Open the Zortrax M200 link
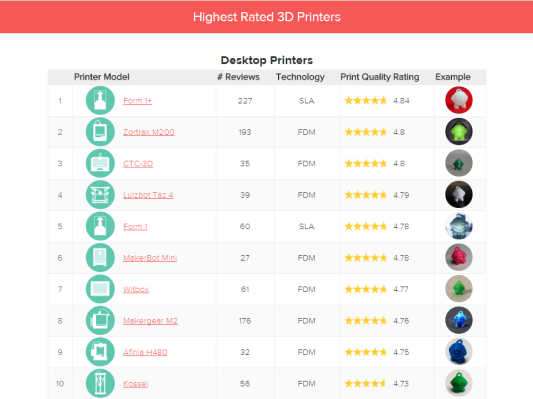The height and width of the screenshot is (399, 533). 149,132
